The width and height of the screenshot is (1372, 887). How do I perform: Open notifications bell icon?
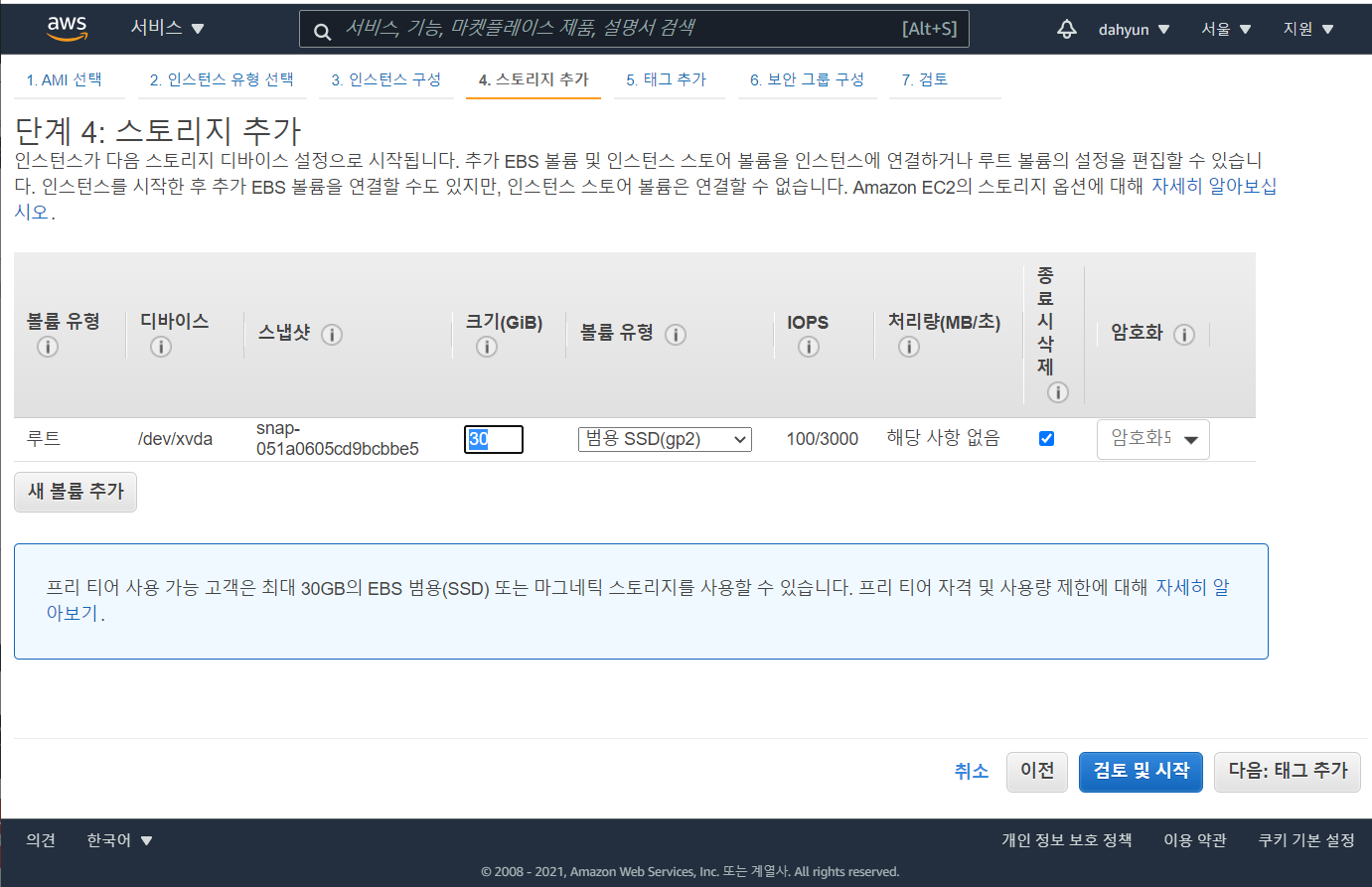(x=1067, y=29)
